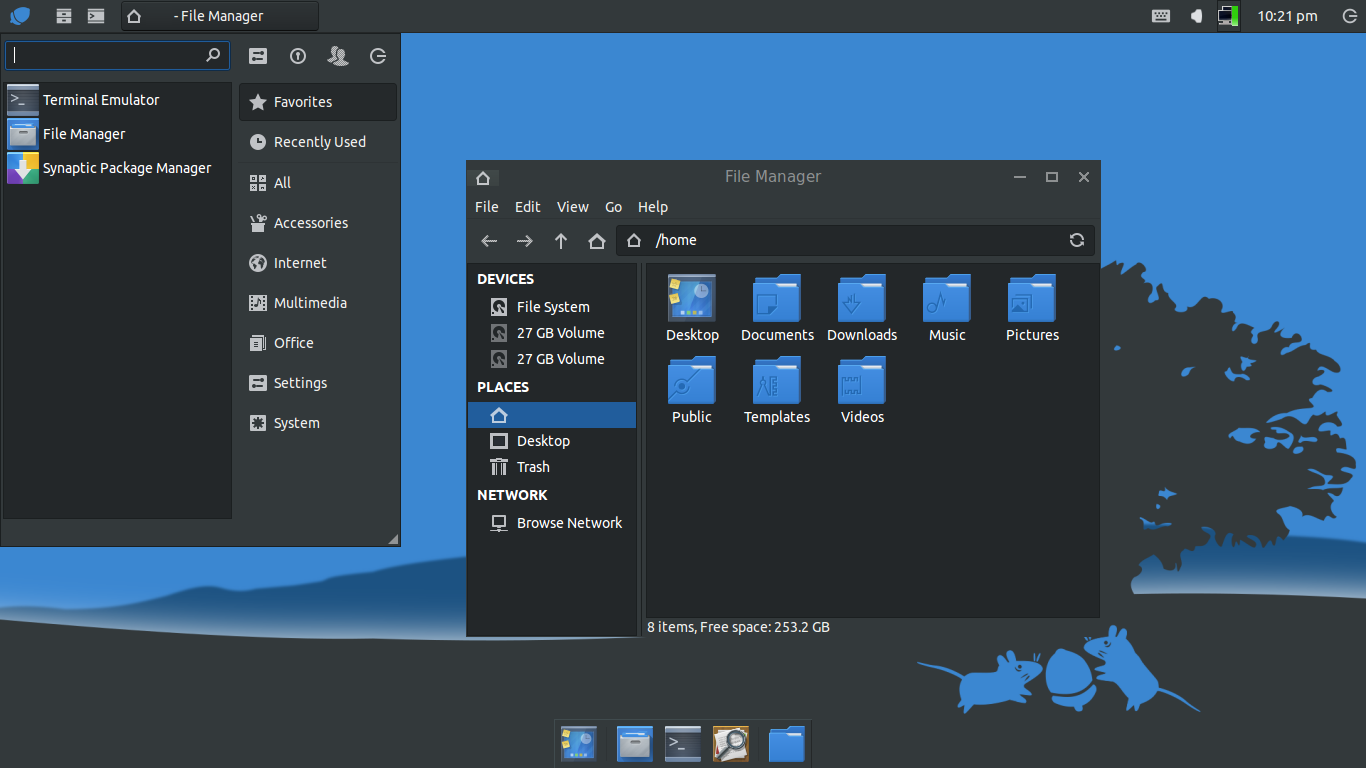Launch Synaptic Package Manager
The height and width of the screenshot is (768, 1366).
click(x=128, y=167)
